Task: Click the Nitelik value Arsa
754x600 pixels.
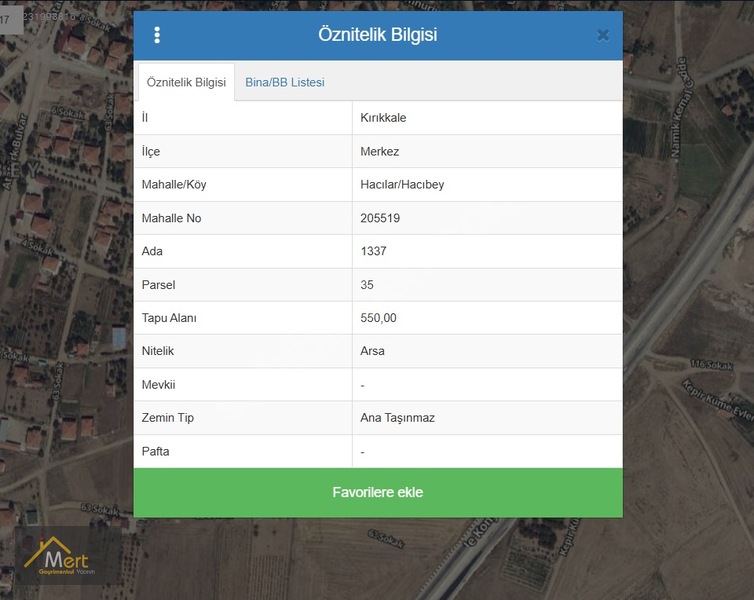Action: [x=372, y=351]
